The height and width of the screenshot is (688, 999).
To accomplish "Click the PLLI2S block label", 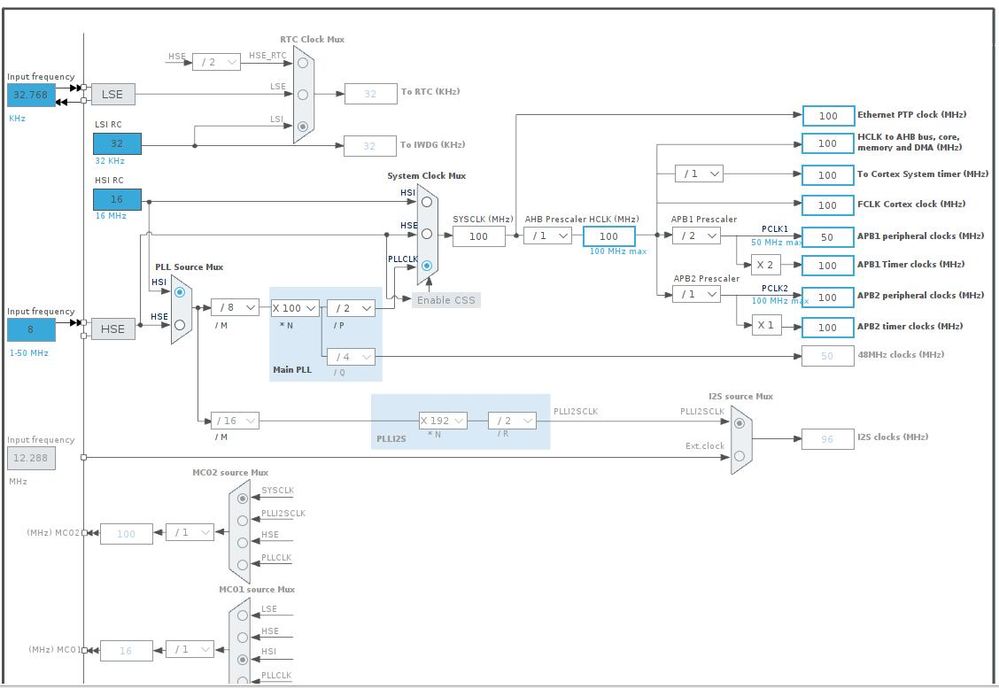I will tap(391, 439).
